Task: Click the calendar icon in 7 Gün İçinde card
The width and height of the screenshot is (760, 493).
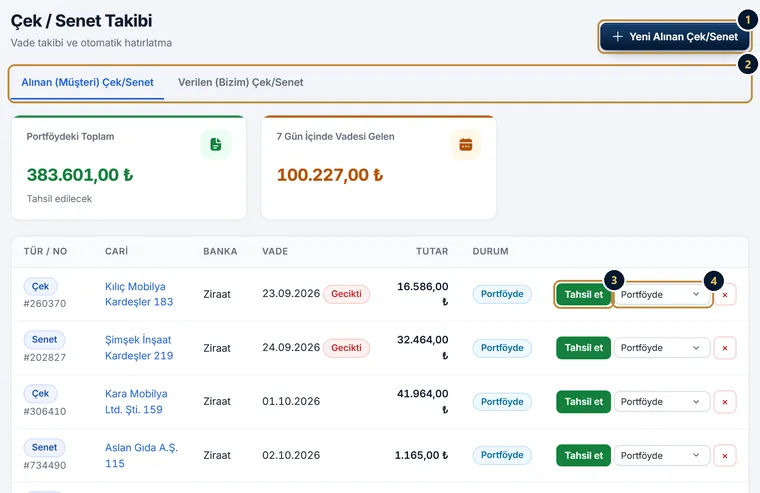Action: pos(466,144)
